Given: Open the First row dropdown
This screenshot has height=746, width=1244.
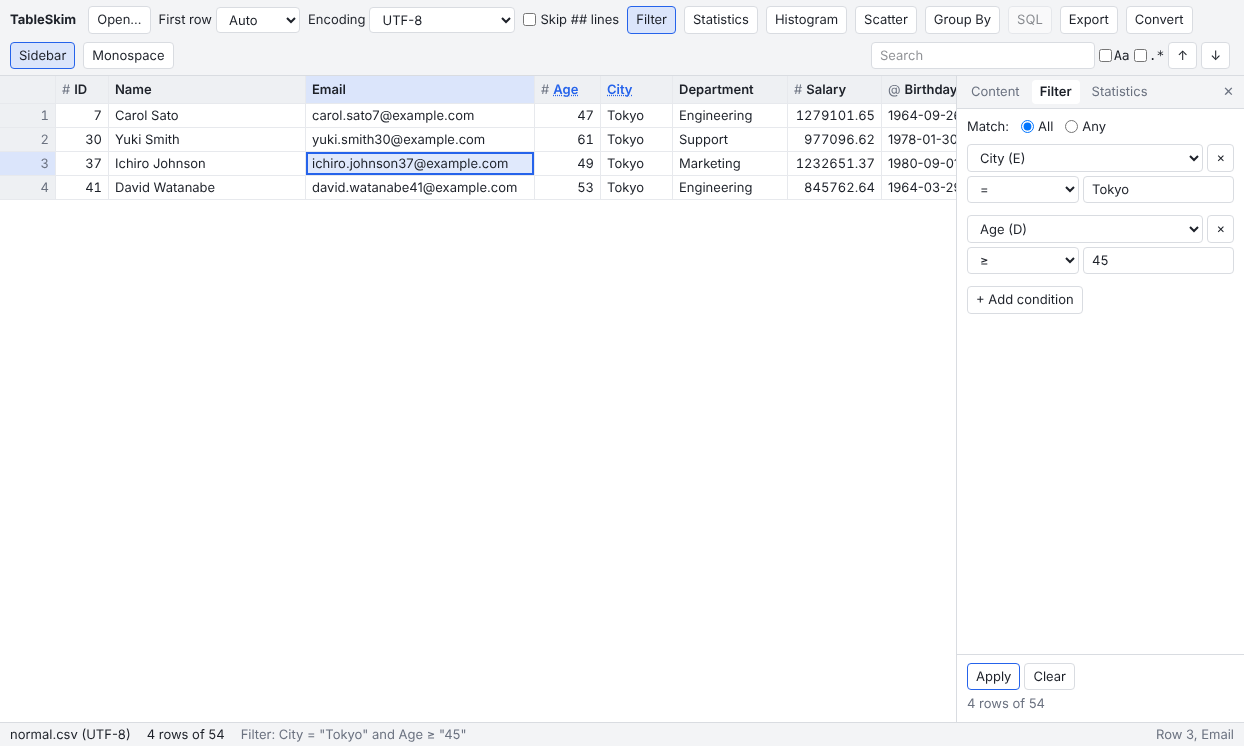Looking at the screenshot, I should point(257,20).
